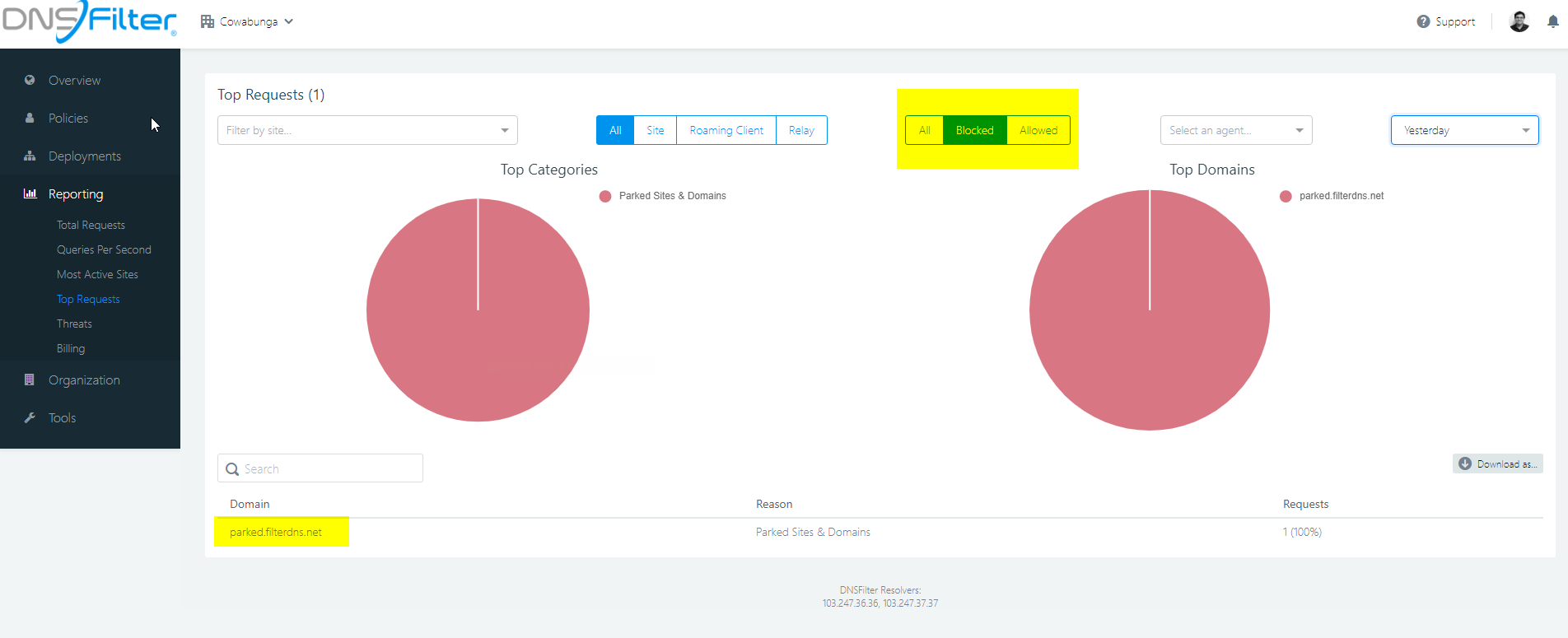Open Queries Per Second report
Screen dimensions: 1568x638
[x=104, y=249]
